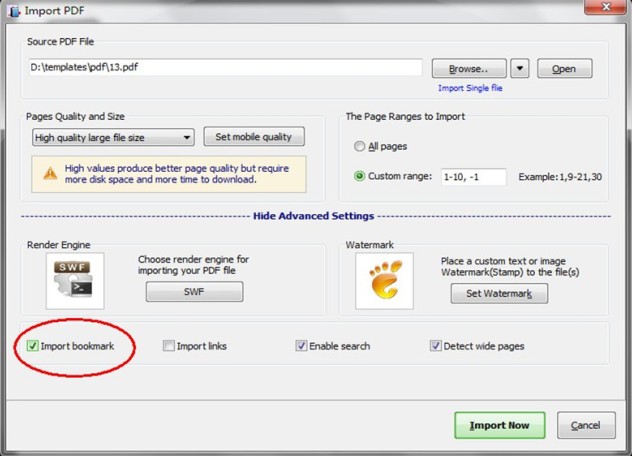Toggle the Detect wide pages checkbox
This screenshot has width=632, height=456.
click(x=435, y=346)
